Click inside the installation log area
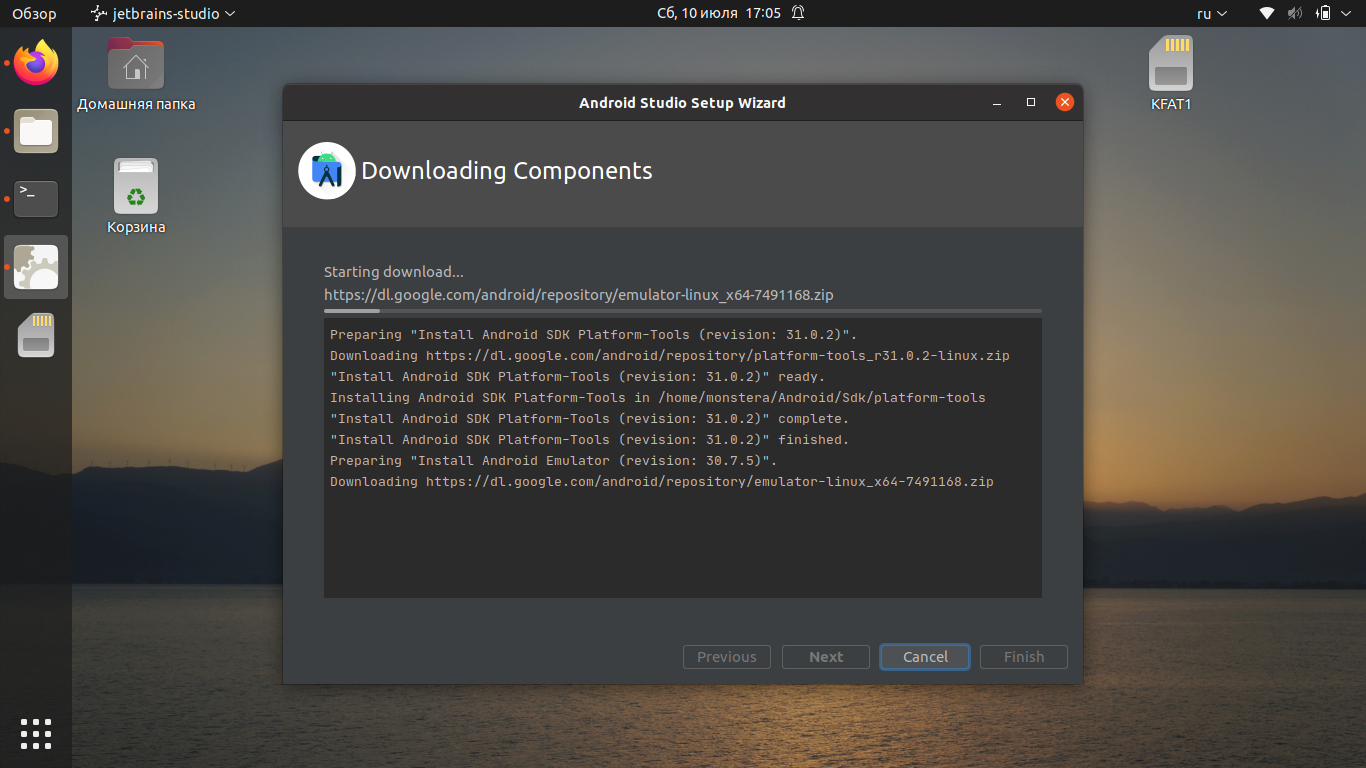 point(682,540)
